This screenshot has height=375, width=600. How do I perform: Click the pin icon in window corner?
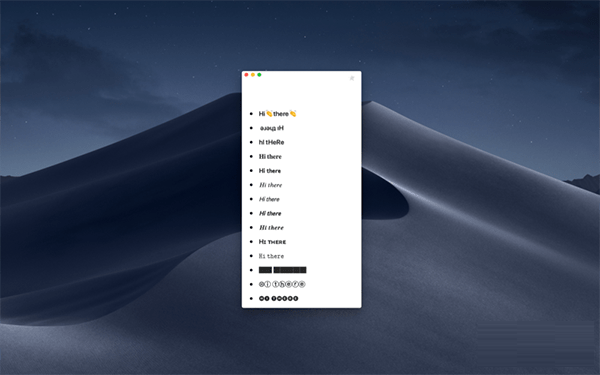point(352,78)
